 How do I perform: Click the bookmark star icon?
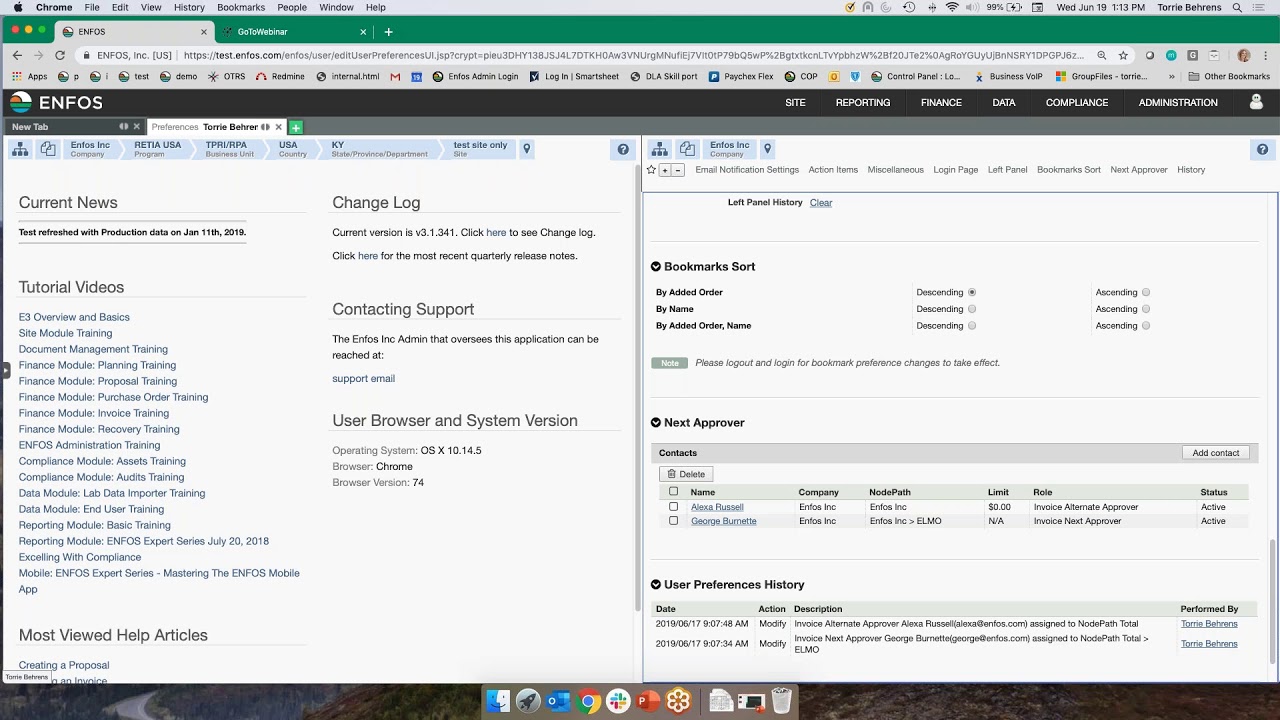coord(651,170)
